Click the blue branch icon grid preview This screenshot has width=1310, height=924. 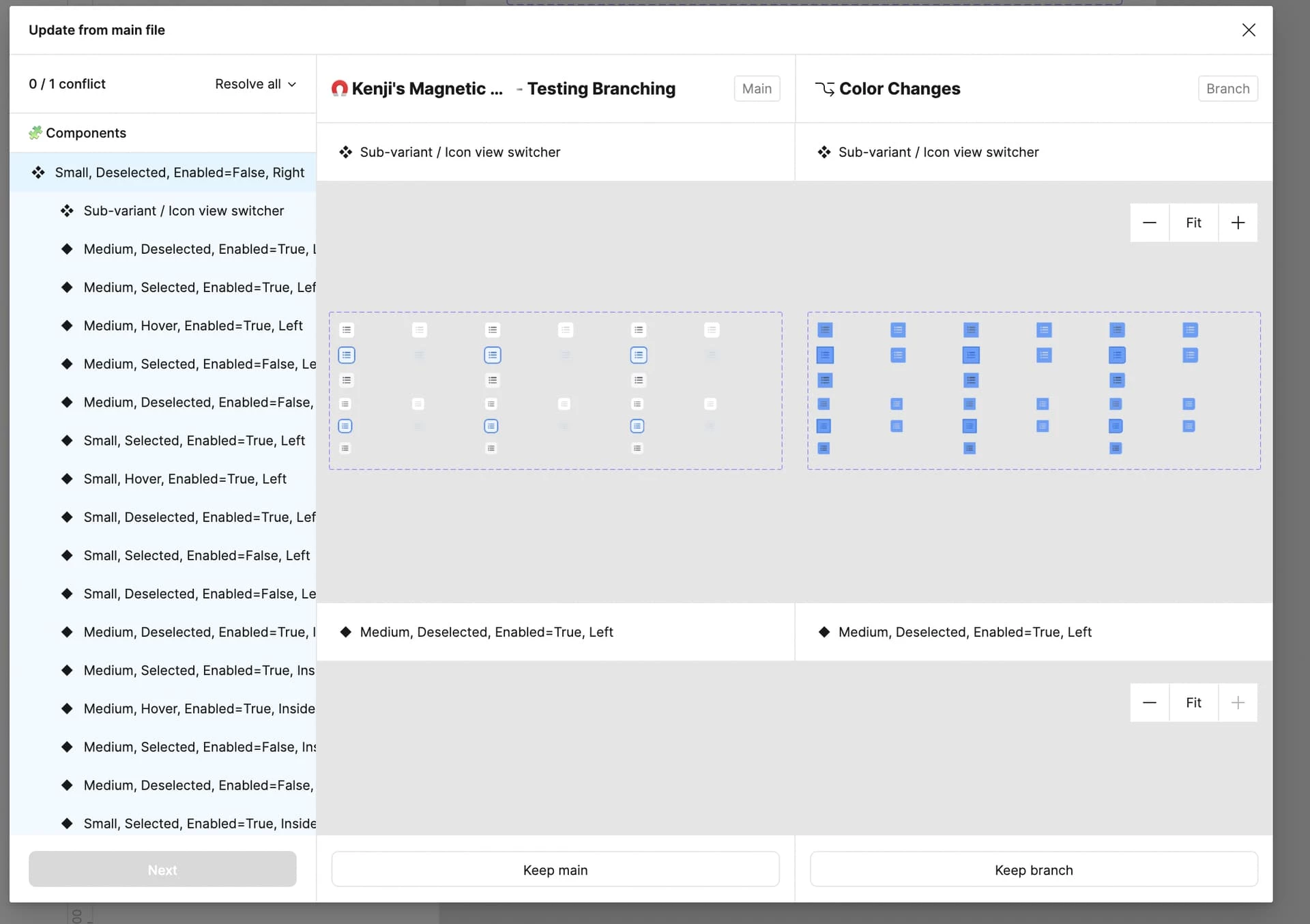(1033, 390)
